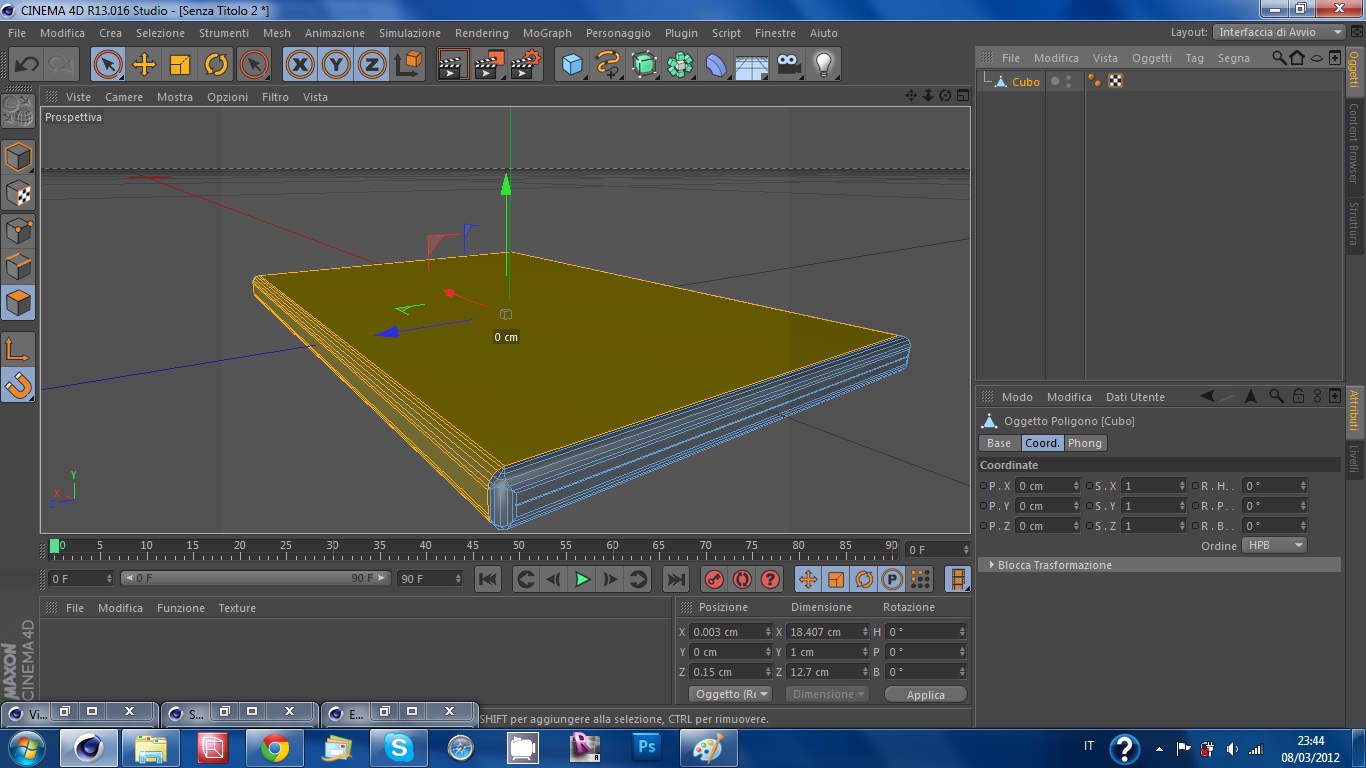Click the Light object icon
This screenshot has width=1366, height=768.
[823, 65]
